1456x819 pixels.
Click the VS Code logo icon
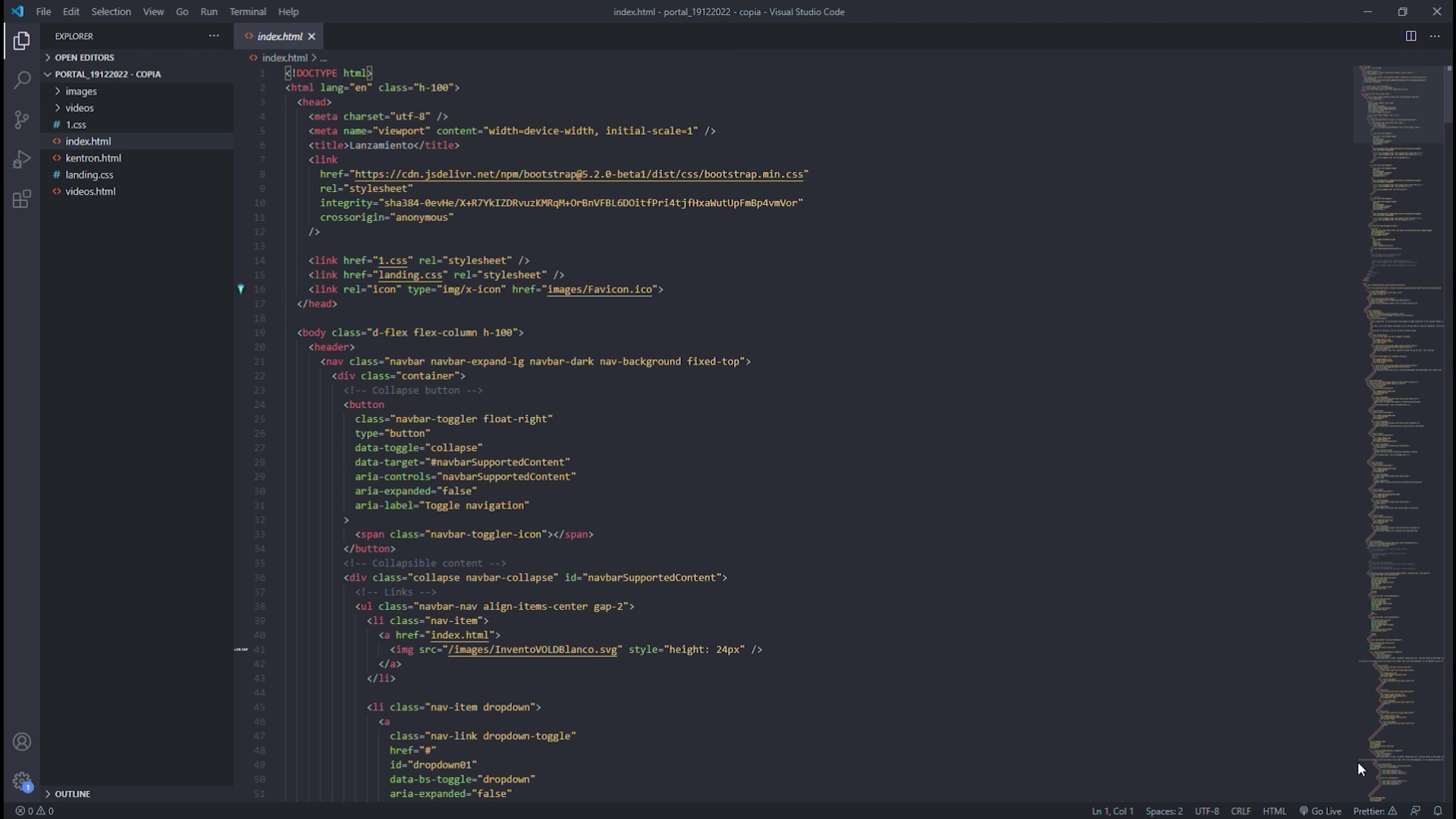click(17, 11)
